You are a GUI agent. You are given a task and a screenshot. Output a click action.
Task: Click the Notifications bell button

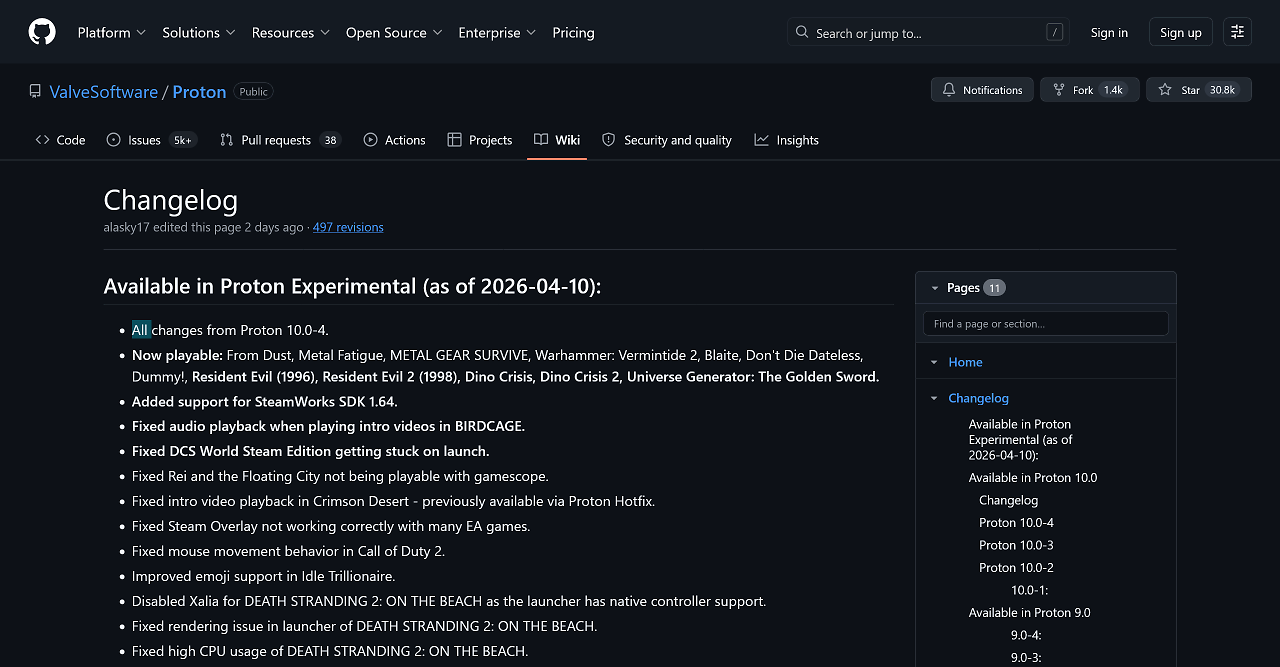pyautogui.click(x=981, y=90)
